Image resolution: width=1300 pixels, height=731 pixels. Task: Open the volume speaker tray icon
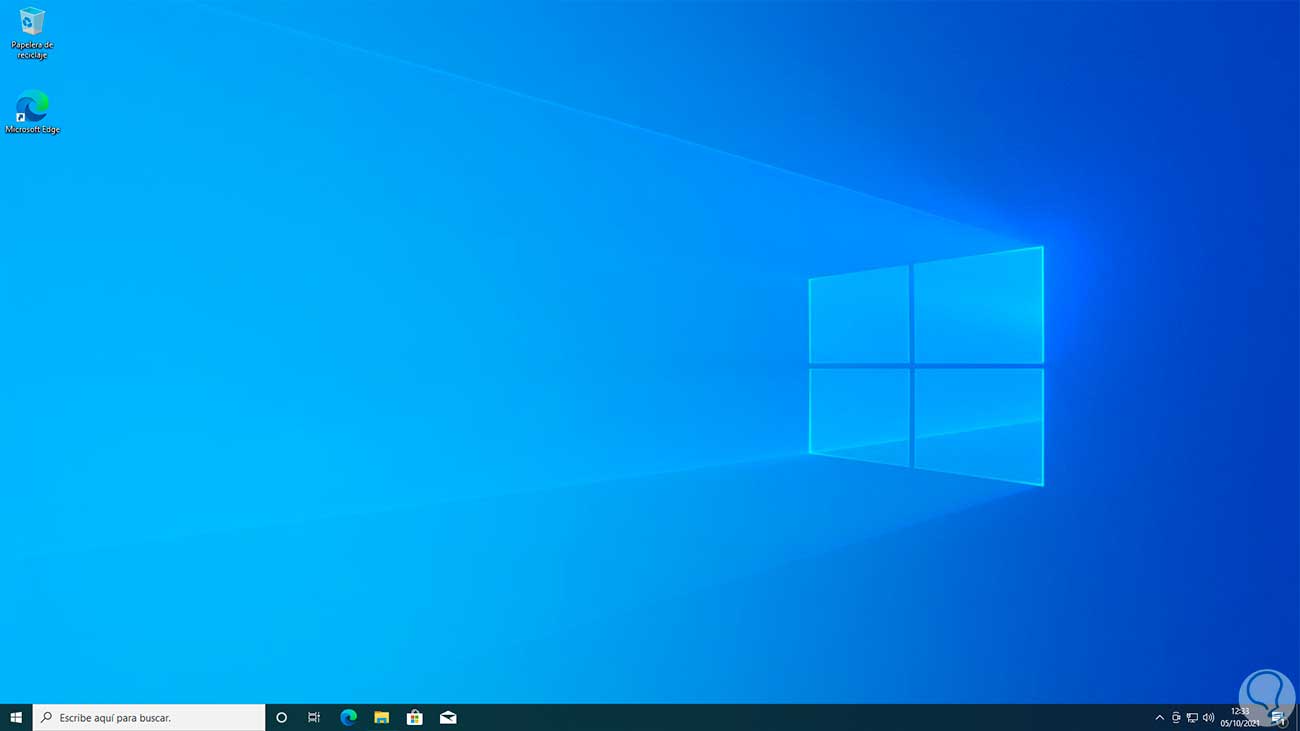point(1208,717)
